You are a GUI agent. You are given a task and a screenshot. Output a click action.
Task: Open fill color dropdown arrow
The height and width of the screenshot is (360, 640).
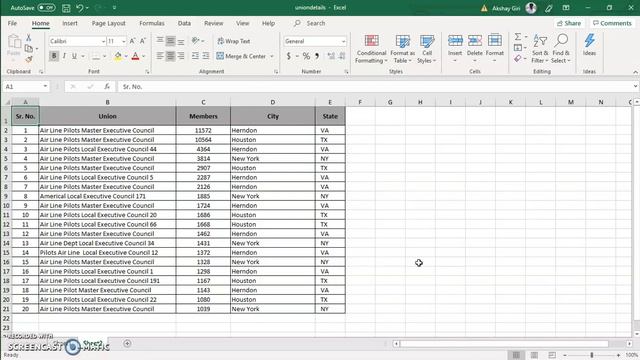click(126, 56)
